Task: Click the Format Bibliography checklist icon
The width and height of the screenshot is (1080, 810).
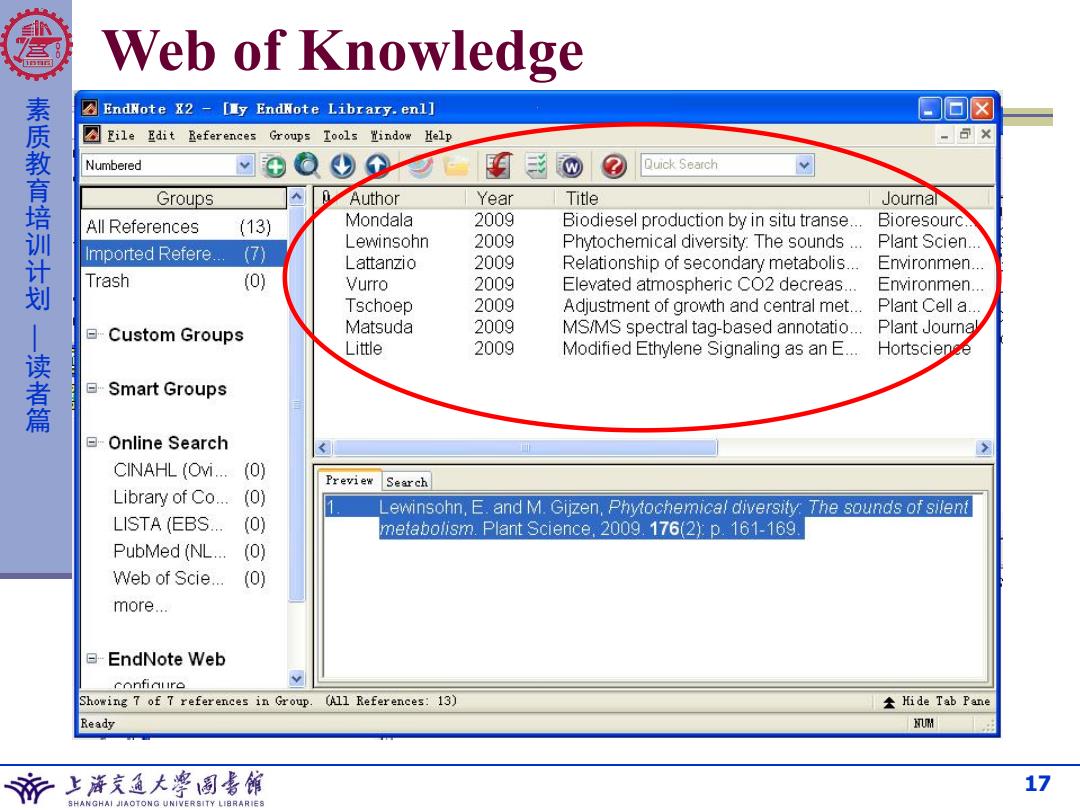Action: pos(536,165)
